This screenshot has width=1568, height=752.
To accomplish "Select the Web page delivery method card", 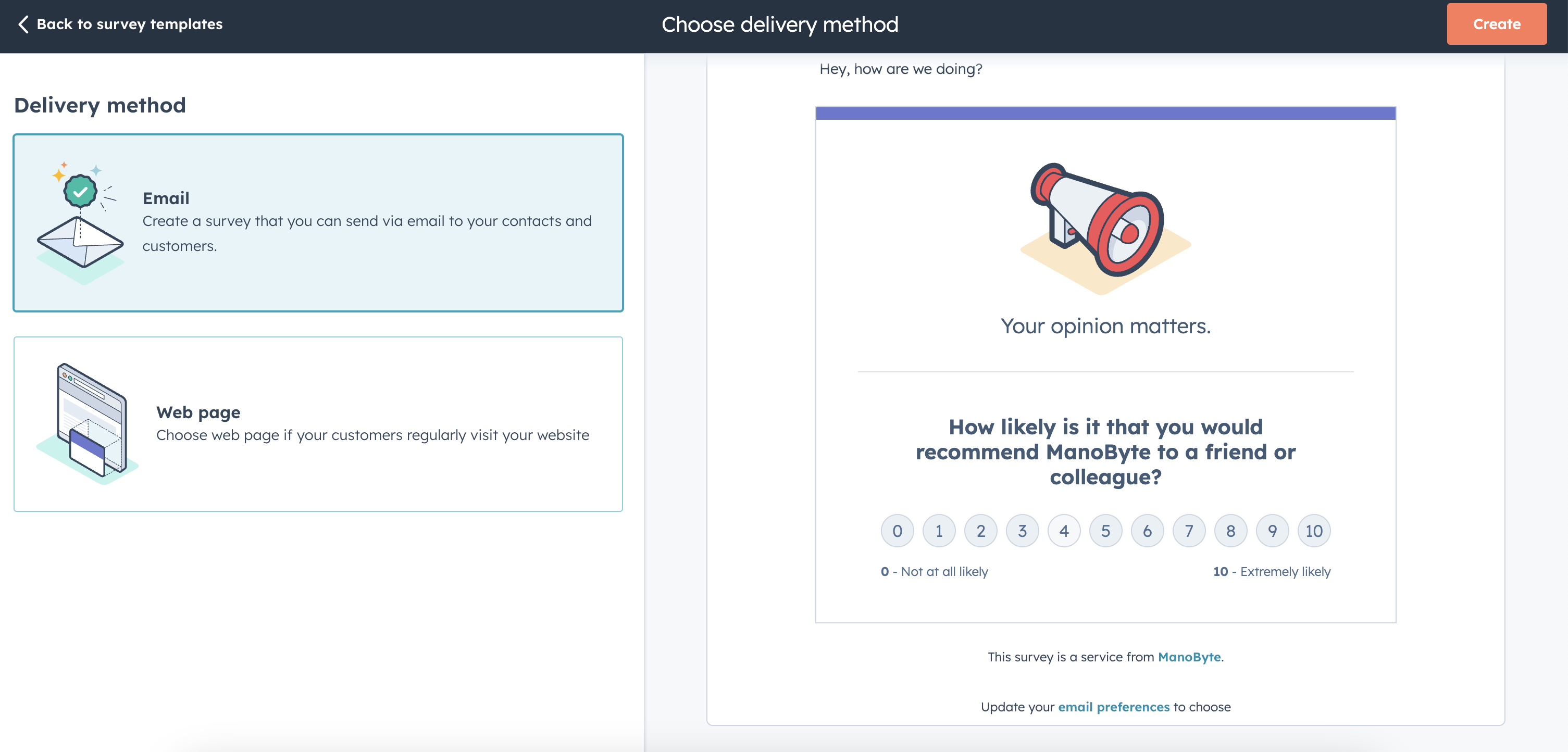I will click(x=318, y=424).
